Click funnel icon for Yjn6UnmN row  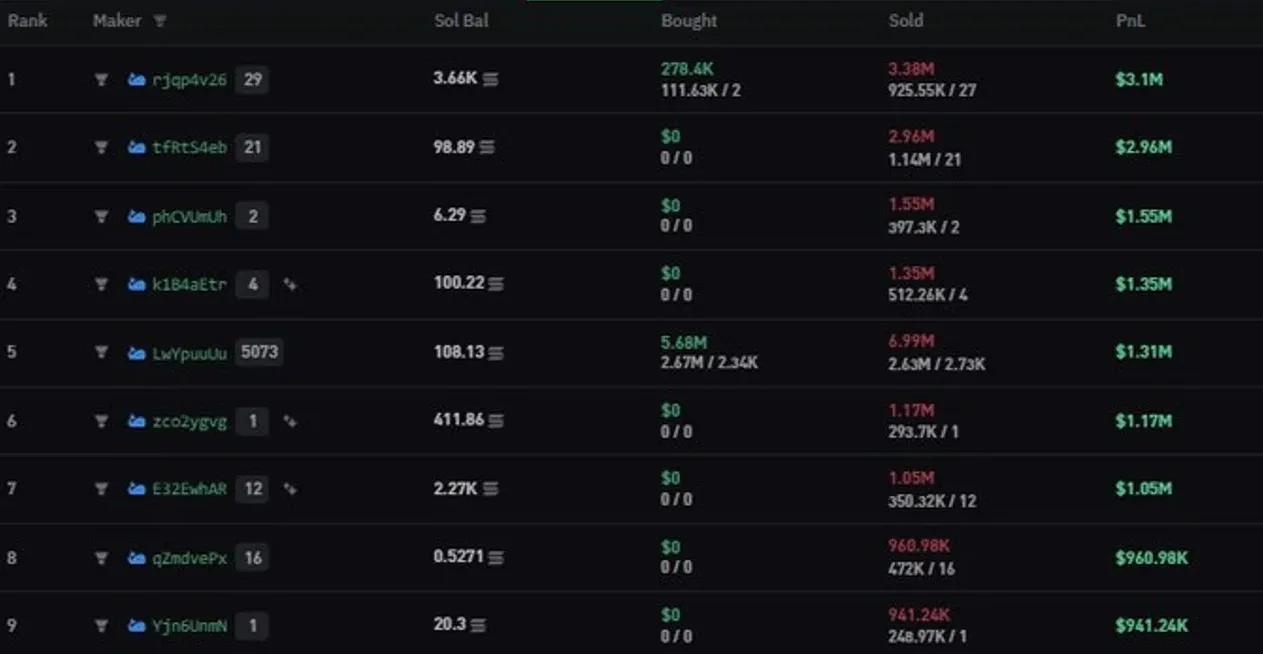pos(101,626)
